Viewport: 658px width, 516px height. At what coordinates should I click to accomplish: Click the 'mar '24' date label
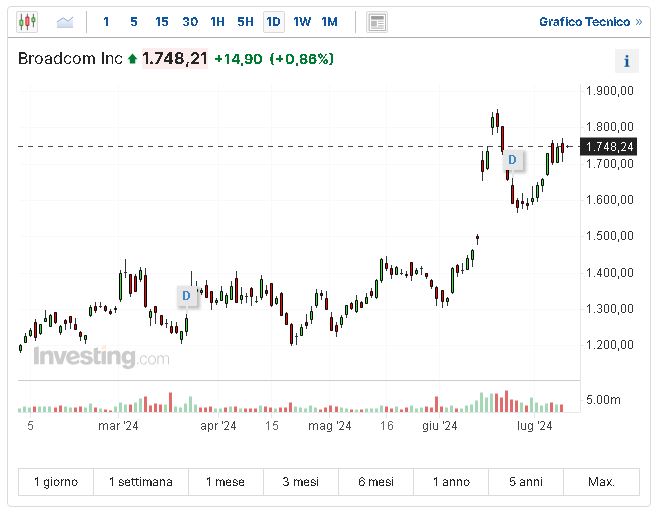118,426
